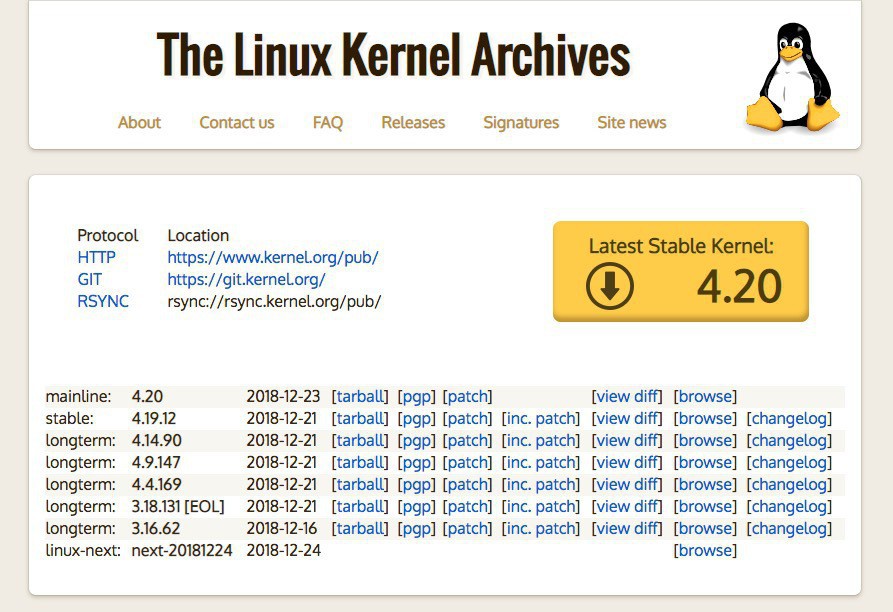Open changelog for longterm 4.14.90
This screenshot has width=893, height=612.
point(789,441)
